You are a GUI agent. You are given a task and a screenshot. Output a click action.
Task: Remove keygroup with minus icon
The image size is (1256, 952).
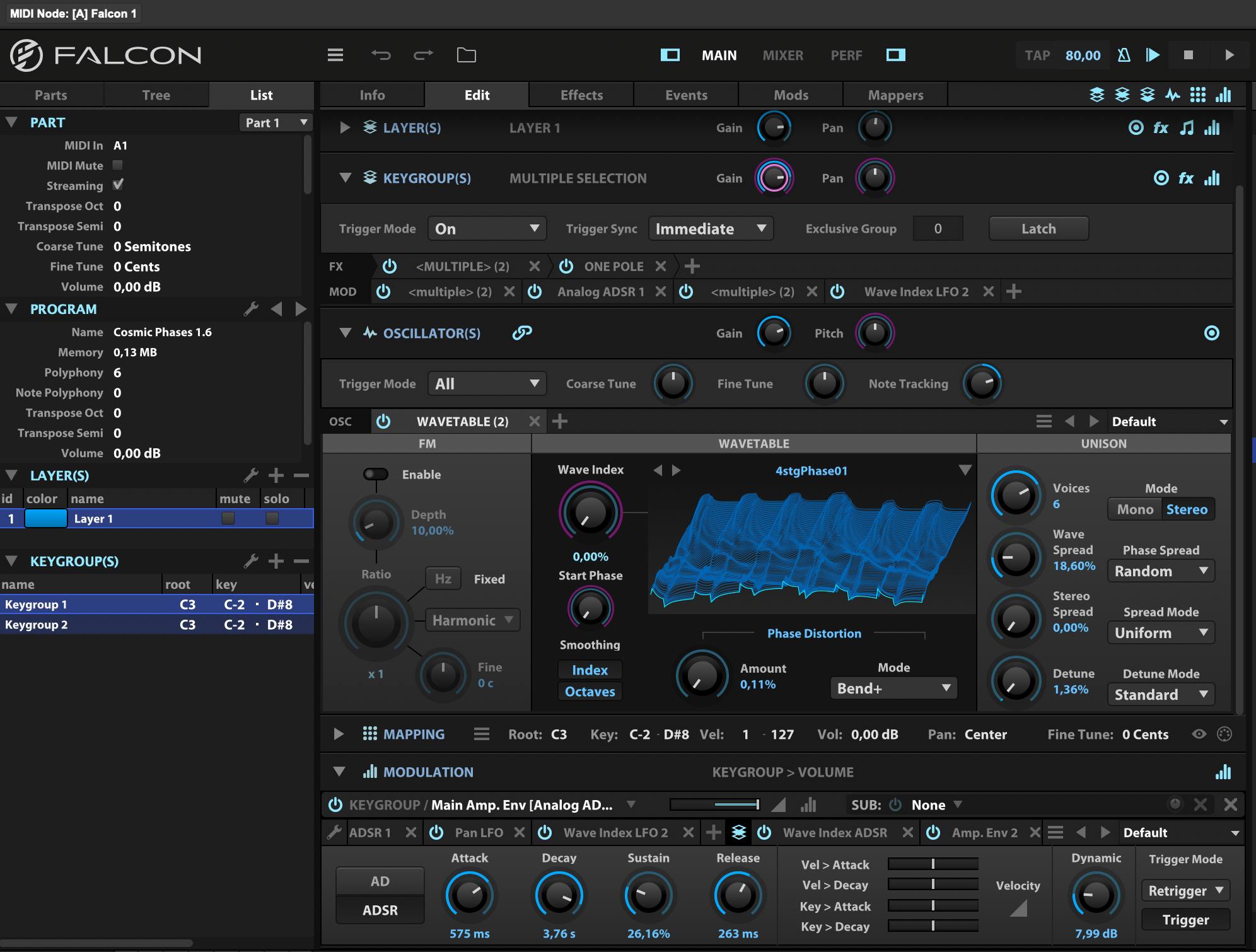coord(301,561)
